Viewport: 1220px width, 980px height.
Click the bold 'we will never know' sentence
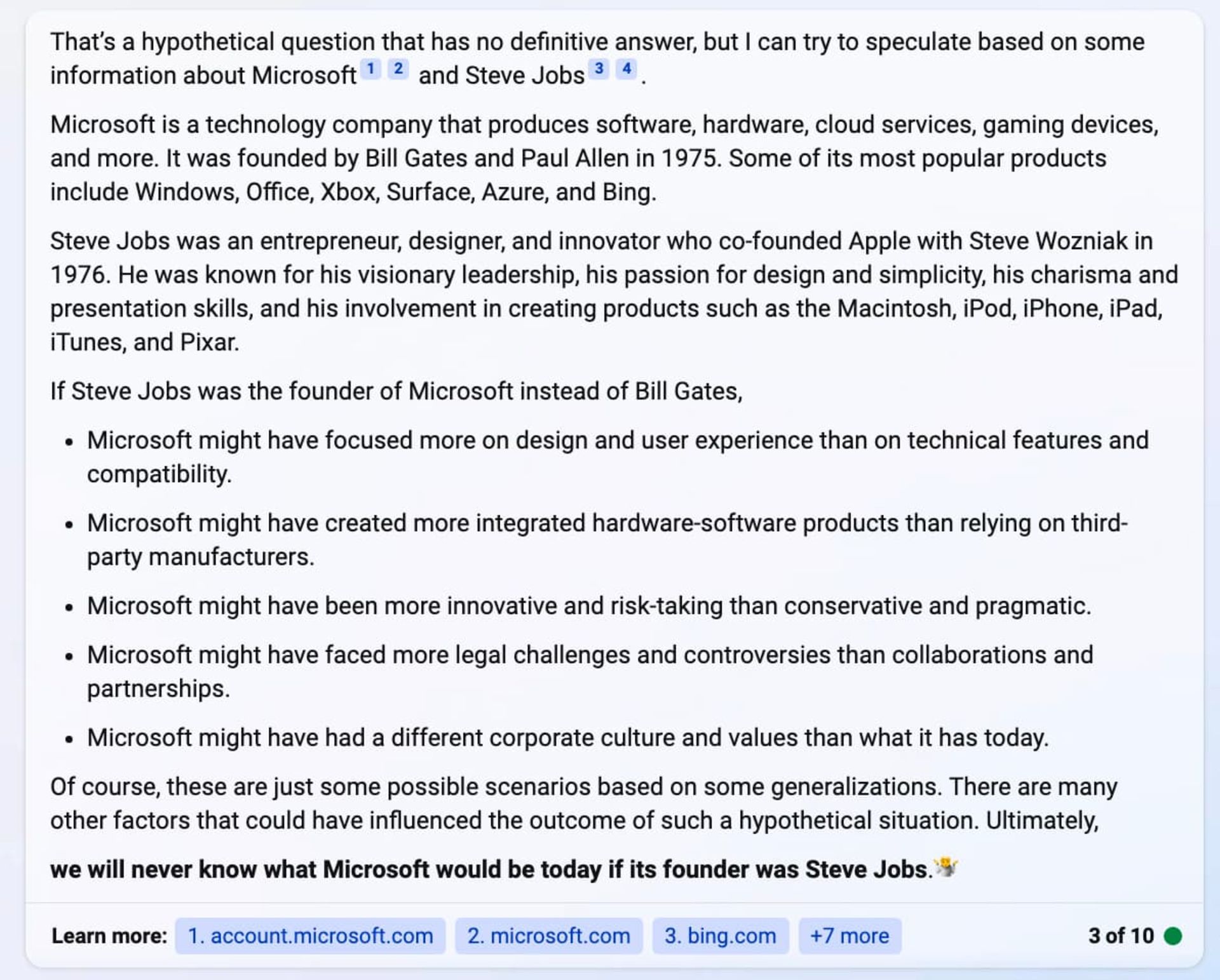491,869
